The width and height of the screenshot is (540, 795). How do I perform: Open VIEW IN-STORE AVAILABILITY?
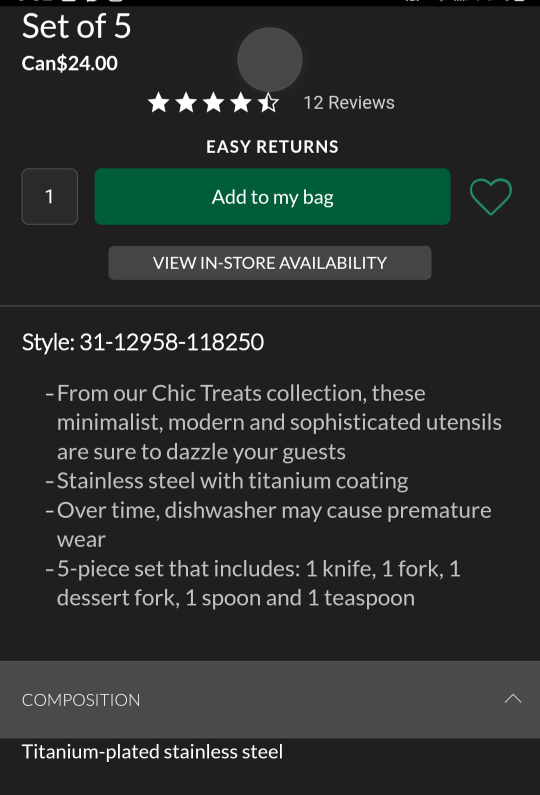tap(270, 263)
